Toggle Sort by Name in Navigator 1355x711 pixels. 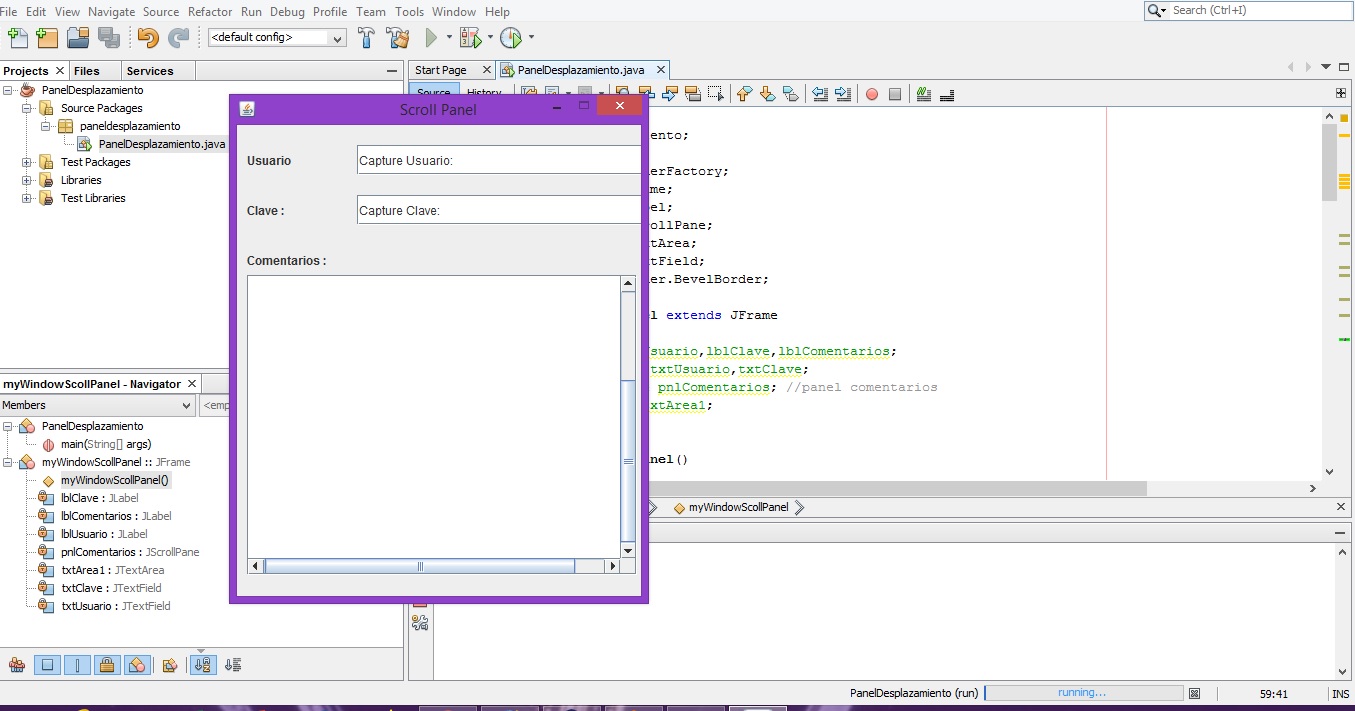pyautogui.click(x=203, y=665)
